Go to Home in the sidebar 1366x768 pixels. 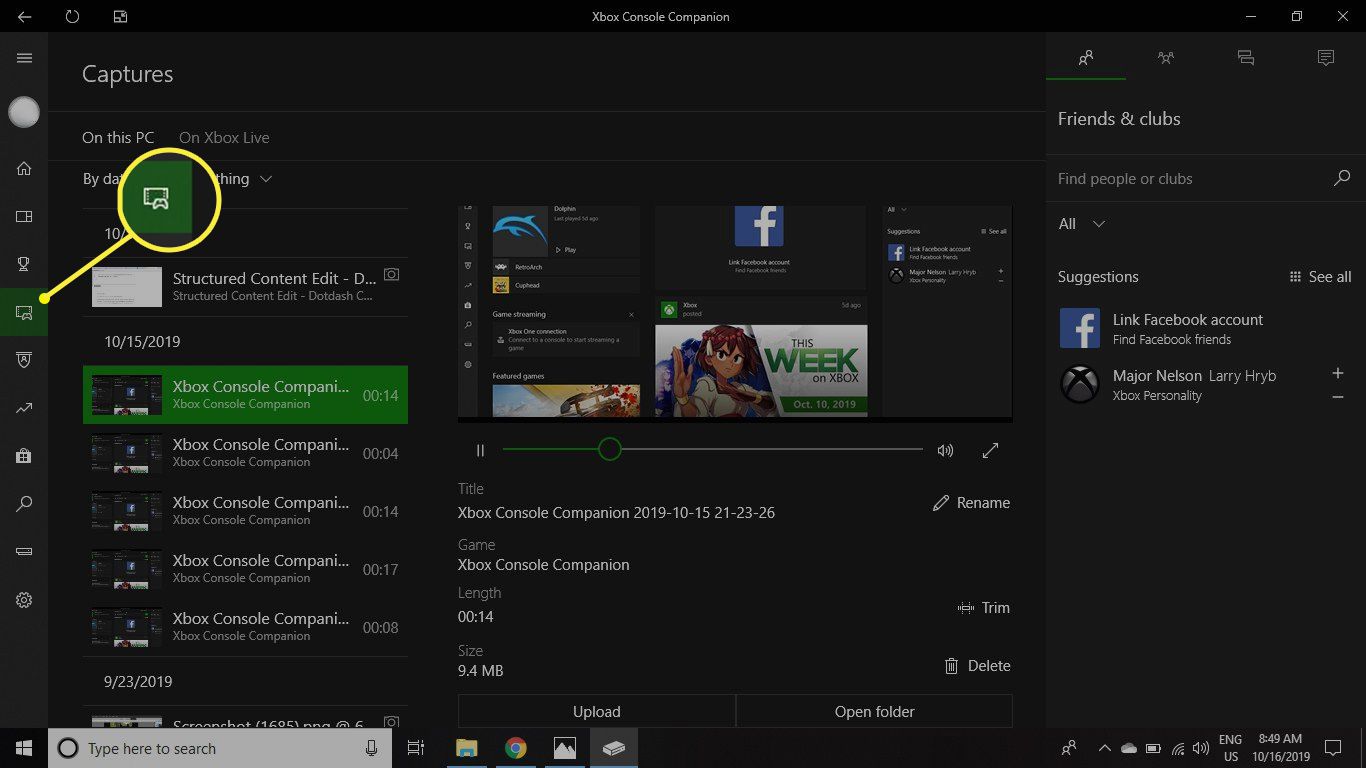(x=24, y=168)
